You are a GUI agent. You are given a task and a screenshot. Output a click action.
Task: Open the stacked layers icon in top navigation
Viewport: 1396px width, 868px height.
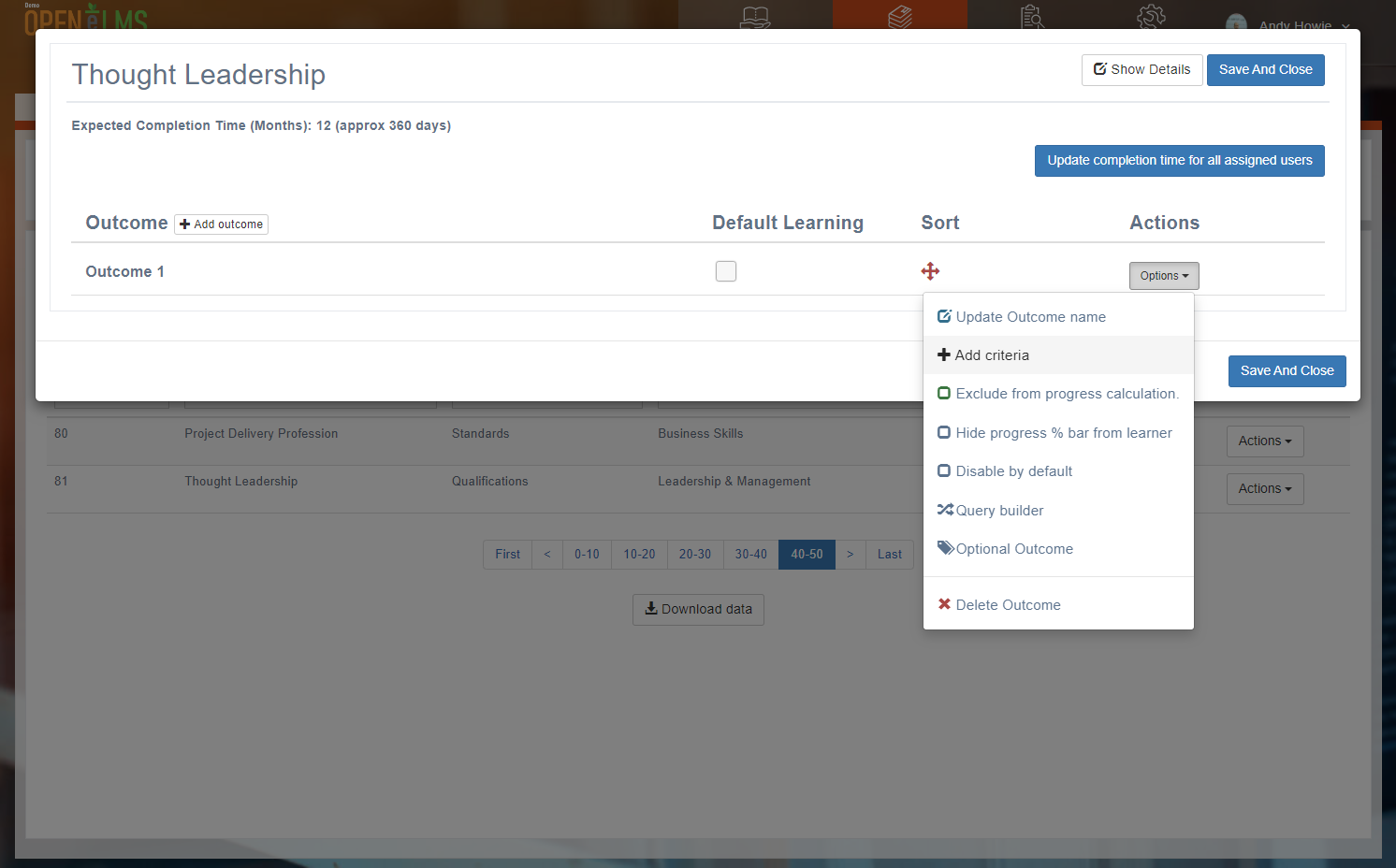pos(900,17)
